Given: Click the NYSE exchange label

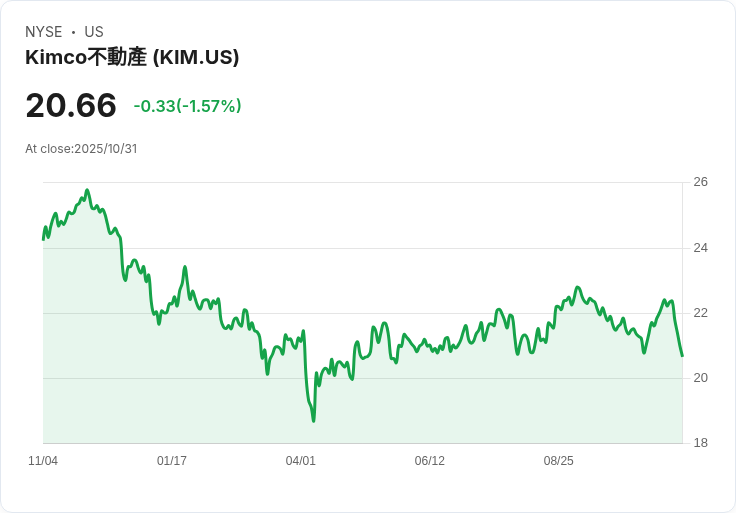Looking at the screenshot, I should (44, 32).
